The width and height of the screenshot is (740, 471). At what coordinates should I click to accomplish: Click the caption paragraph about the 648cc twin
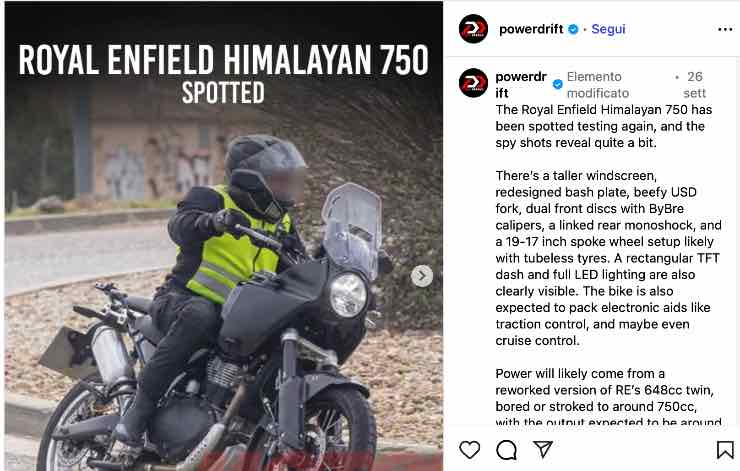tap(608, 397)
